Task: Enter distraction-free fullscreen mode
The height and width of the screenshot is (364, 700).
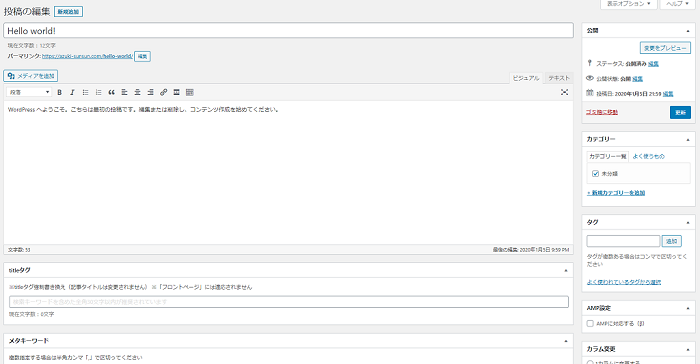Action: click(564, 92)
